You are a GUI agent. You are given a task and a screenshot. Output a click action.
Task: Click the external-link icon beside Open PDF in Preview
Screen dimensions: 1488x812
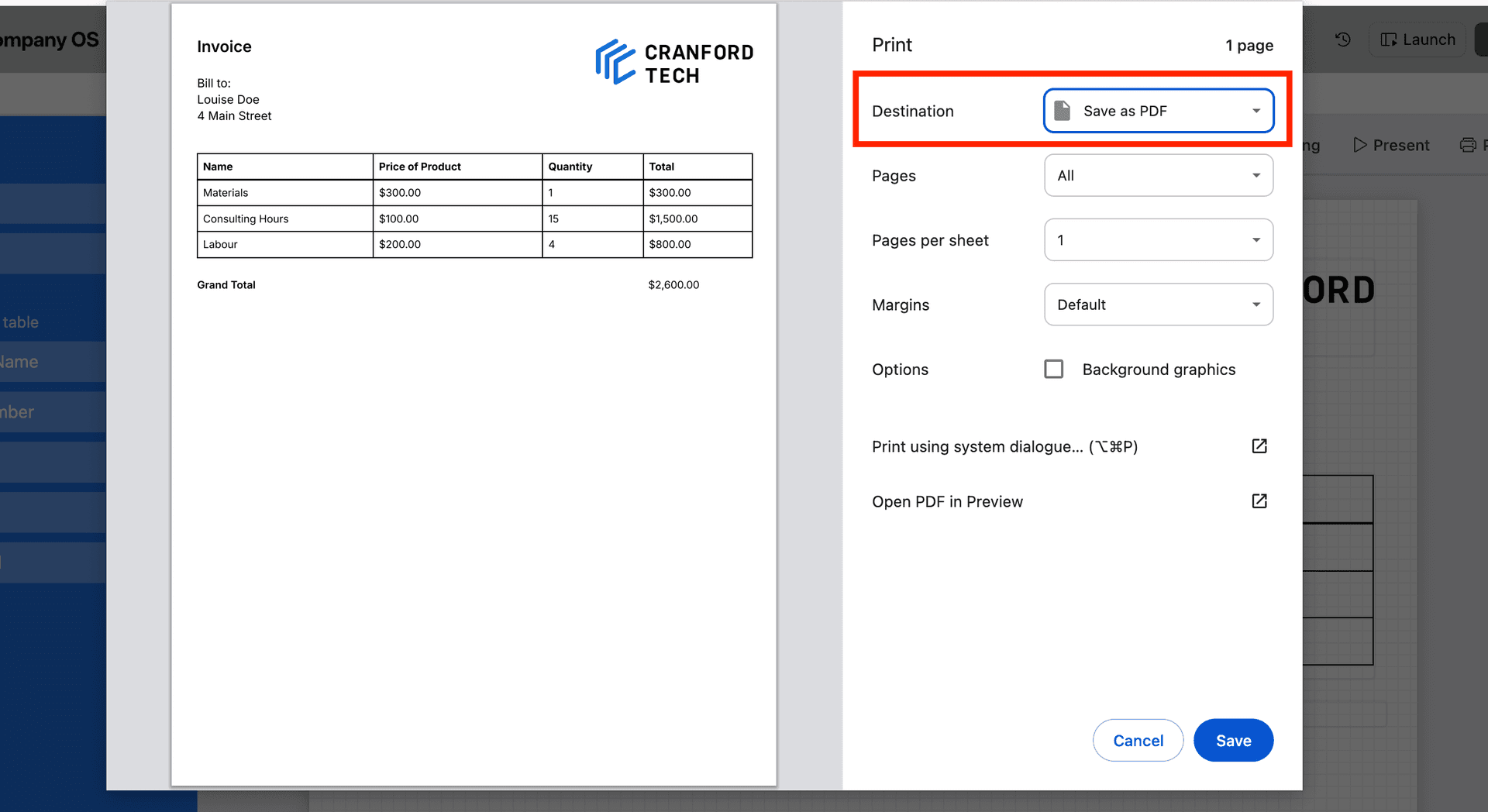coord(1259,501)
